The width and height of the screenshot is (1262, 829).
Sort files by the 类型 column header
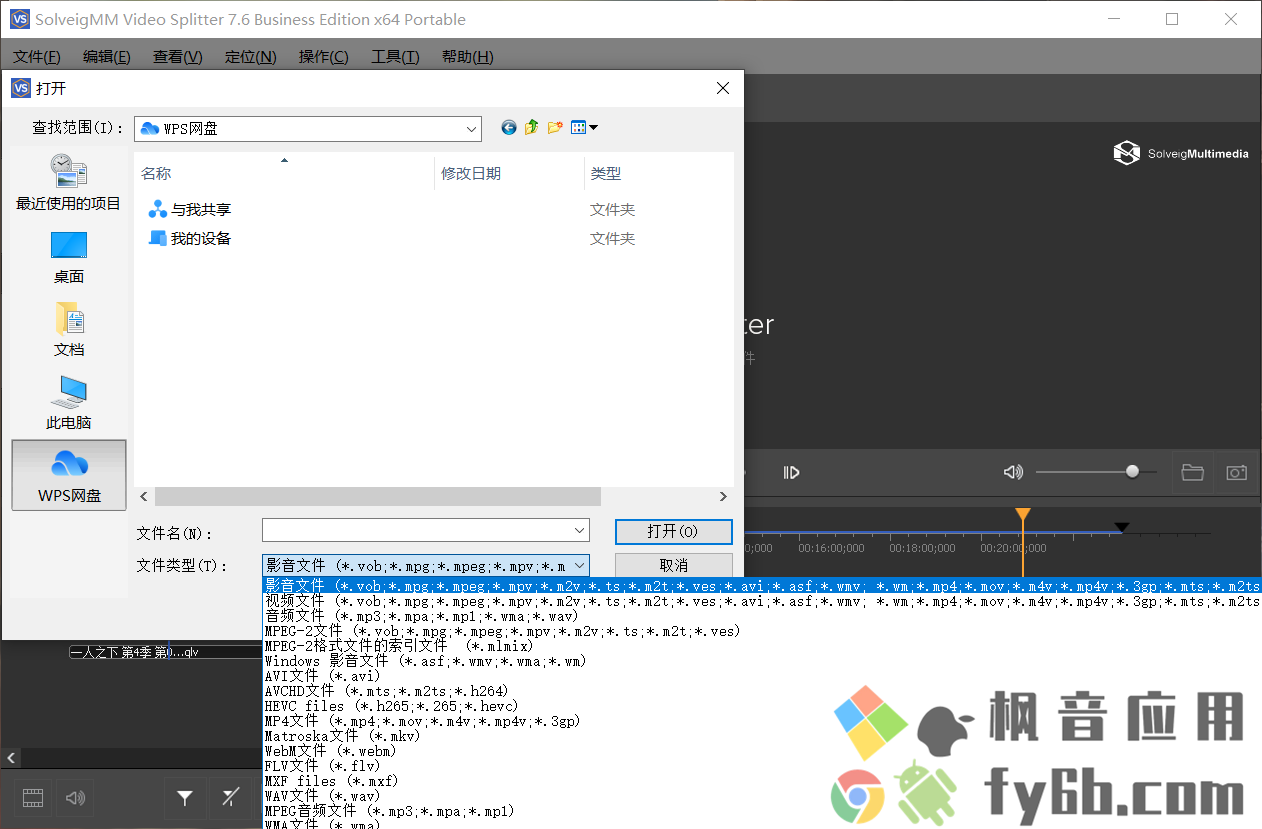[x=659, y=173]
